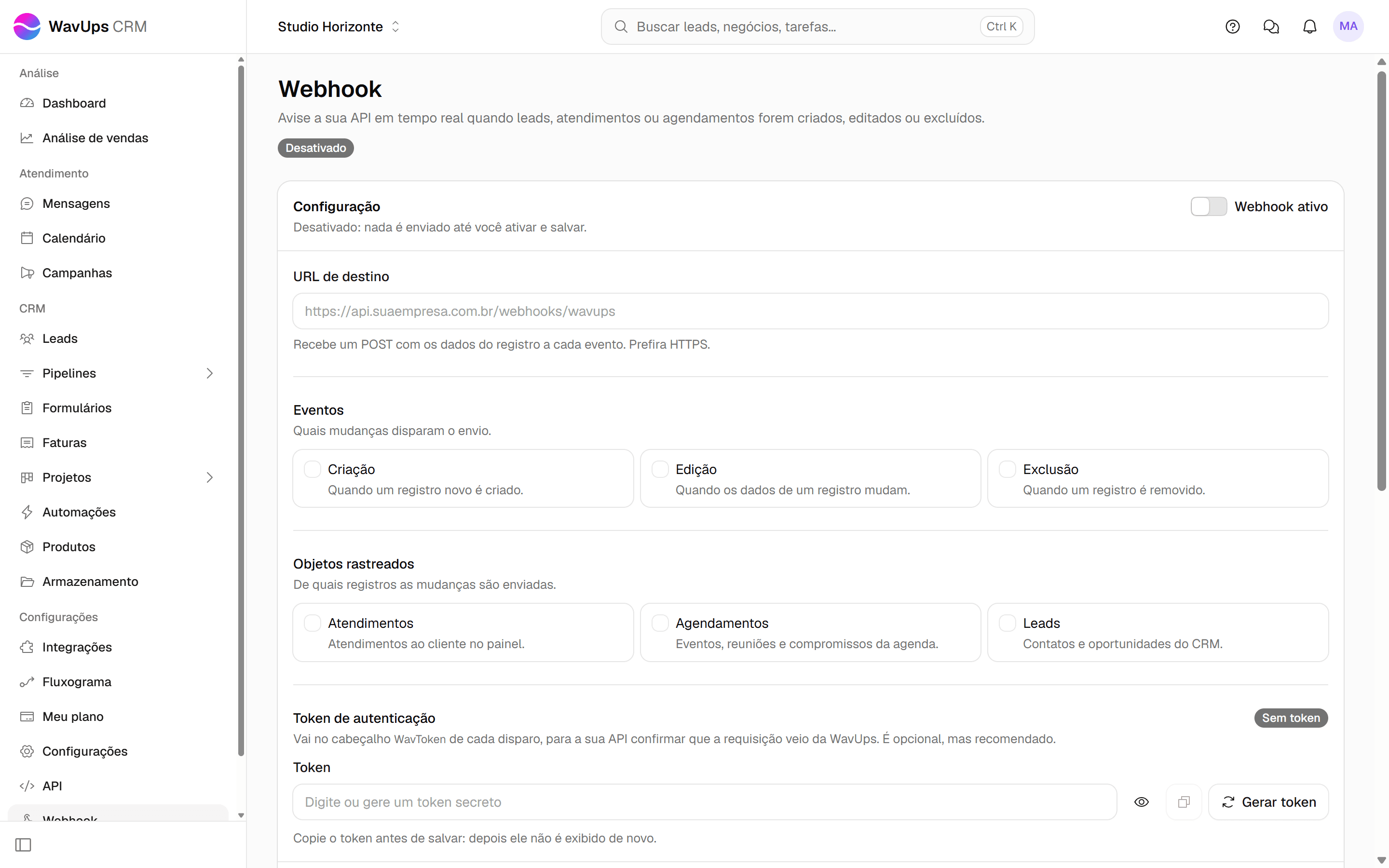Viewport: 1389px width, 868px height.
Task: Click the Dashboard gauge icon
Action: [x=27, y=103]
